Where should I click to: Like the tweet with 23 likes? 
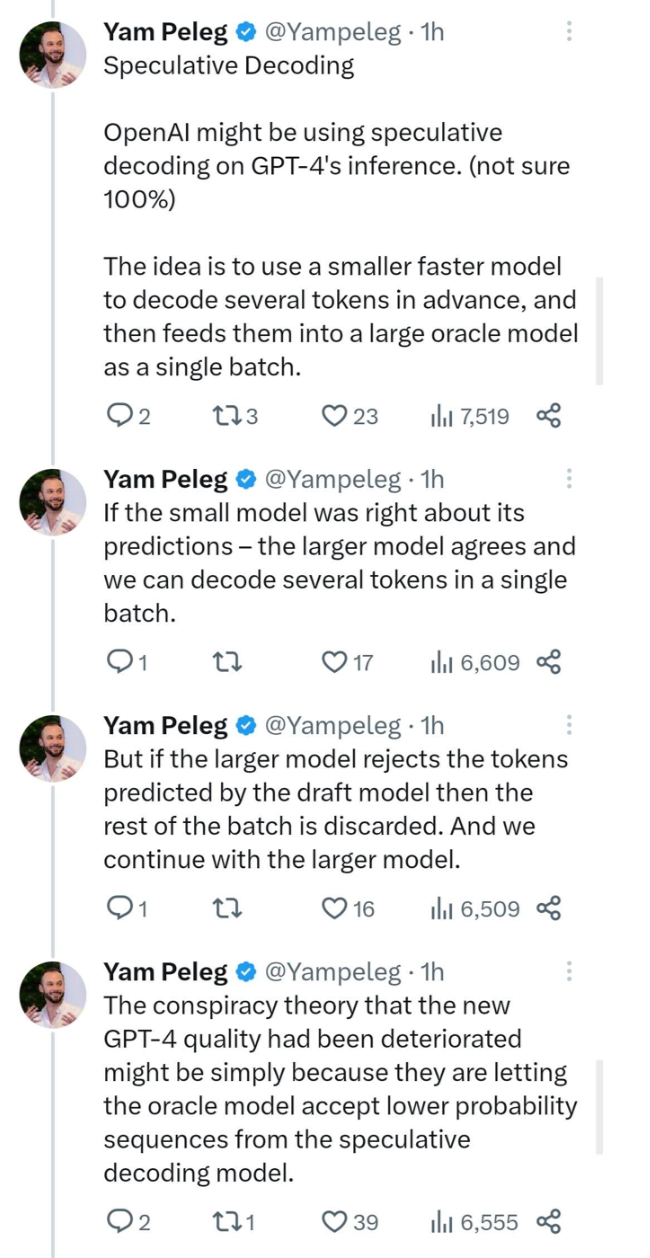350,416
